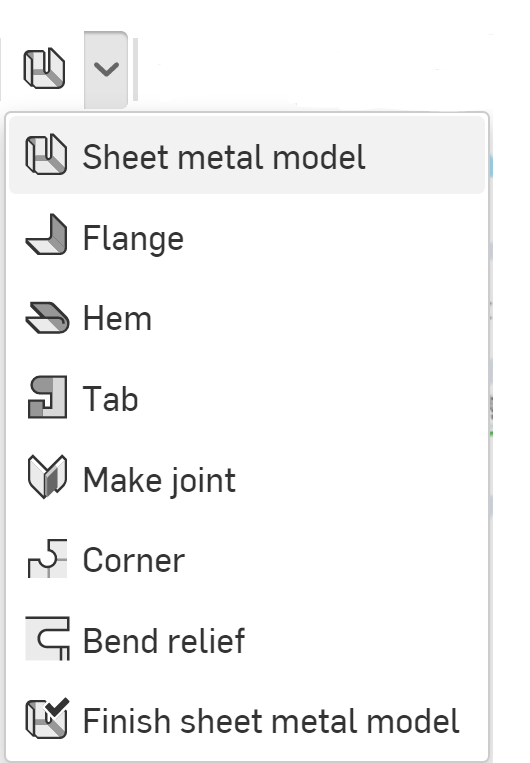
Task: Click empty area of highlighted Sheet metal row
Action: point(423,155)
